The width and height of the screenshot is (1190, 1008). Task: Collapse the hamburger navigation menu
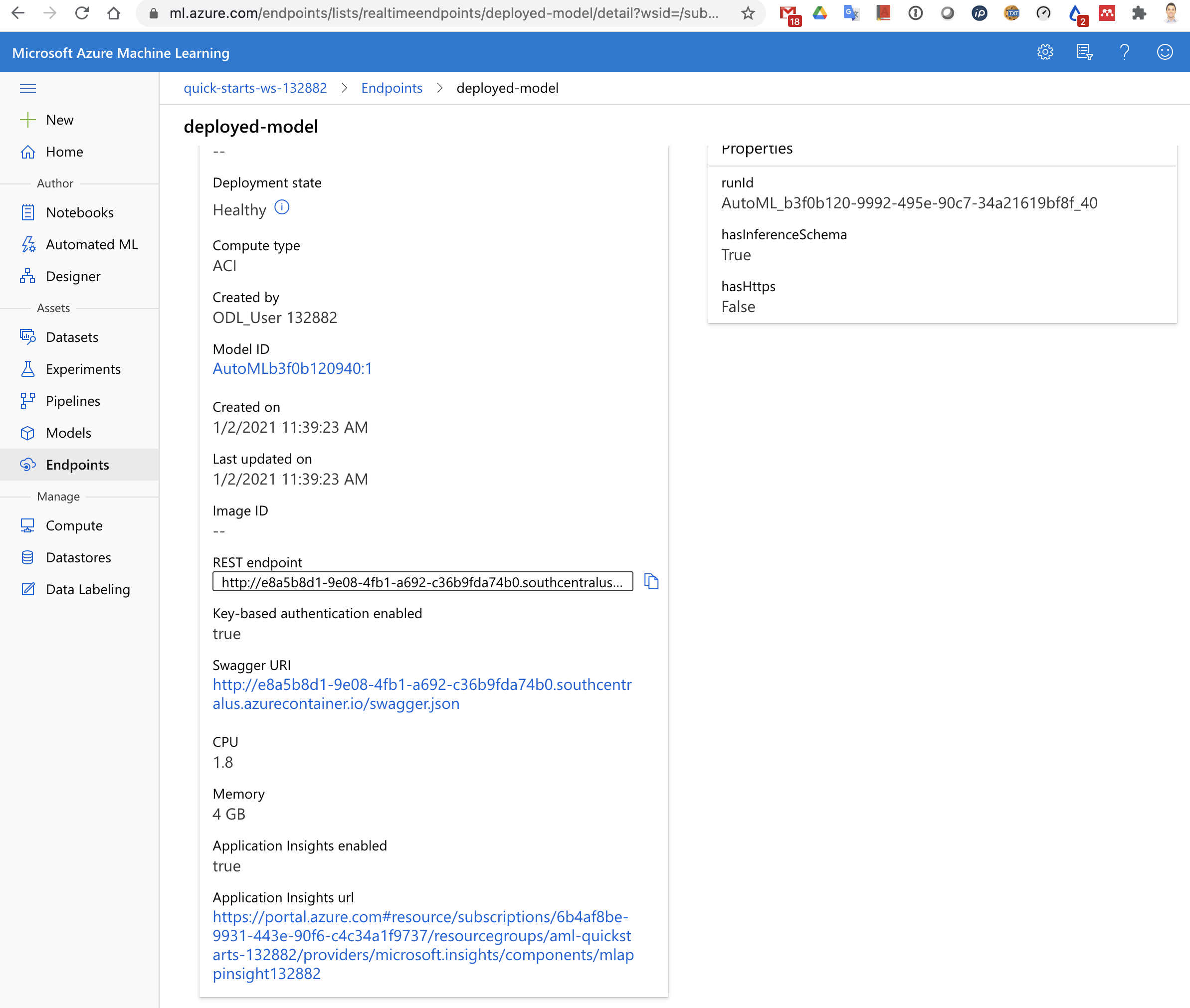[28, 88]
